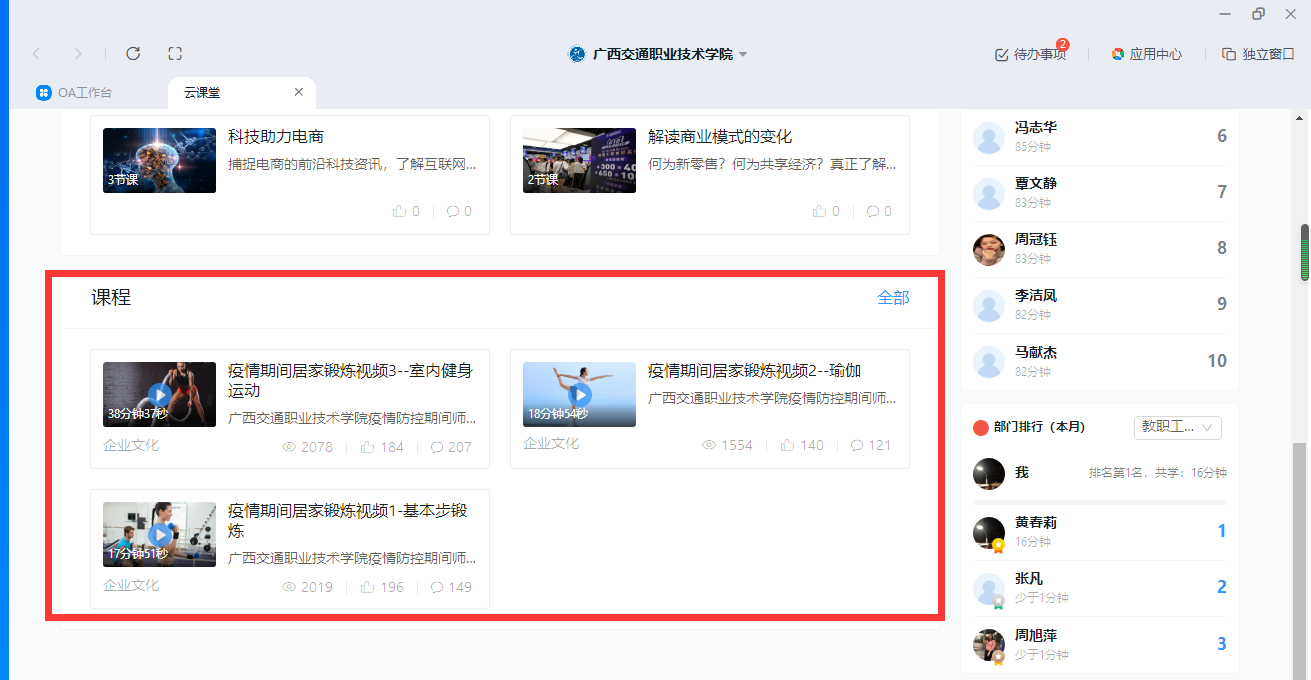Play the 基本步锻炼 video thumbnail
This screenshot has width=1311, height=680.
pos(159,534)
